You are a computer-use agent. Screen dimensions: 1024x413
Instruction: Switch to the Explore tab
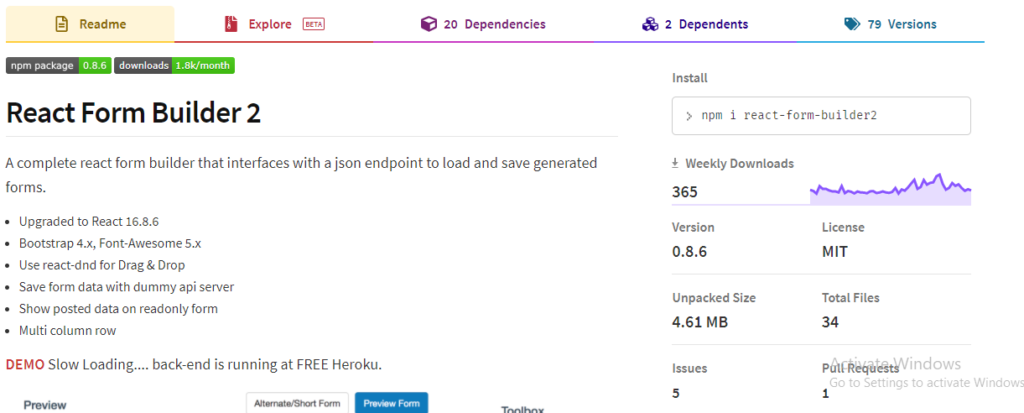pyautogui.click(x=274, y=24)
